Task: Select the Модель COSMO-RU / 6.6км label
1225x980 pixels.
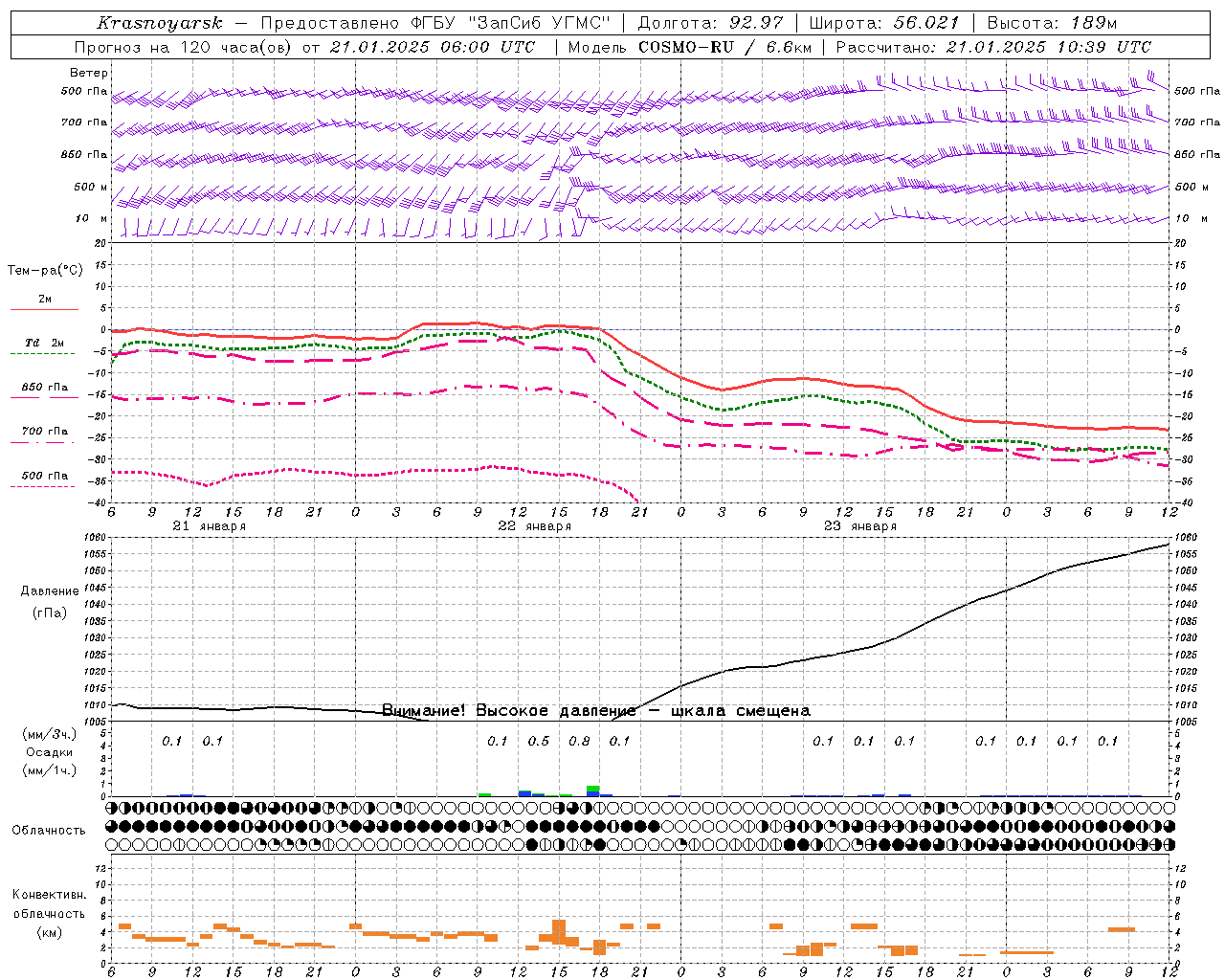Action: pyautogui.click(x=689, y=47)
